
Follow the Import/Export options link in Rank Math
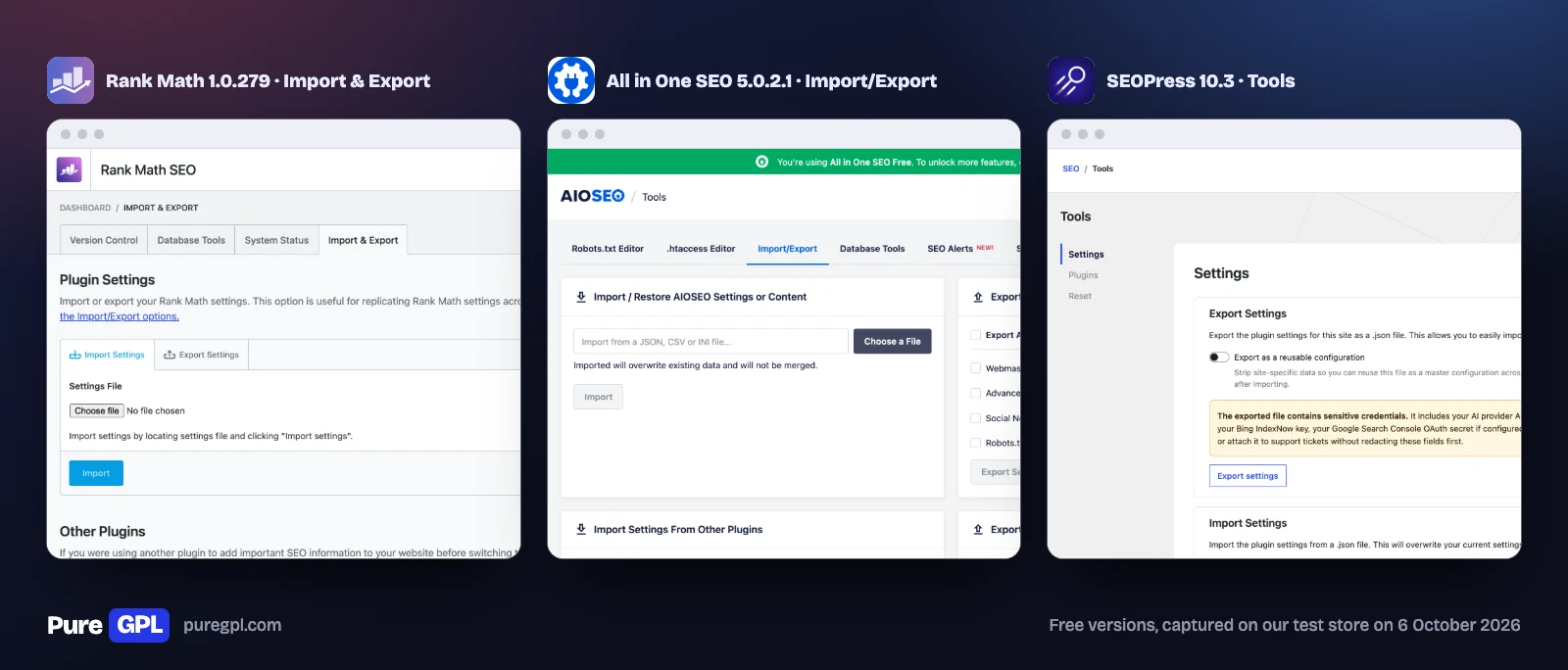[120, 316]
